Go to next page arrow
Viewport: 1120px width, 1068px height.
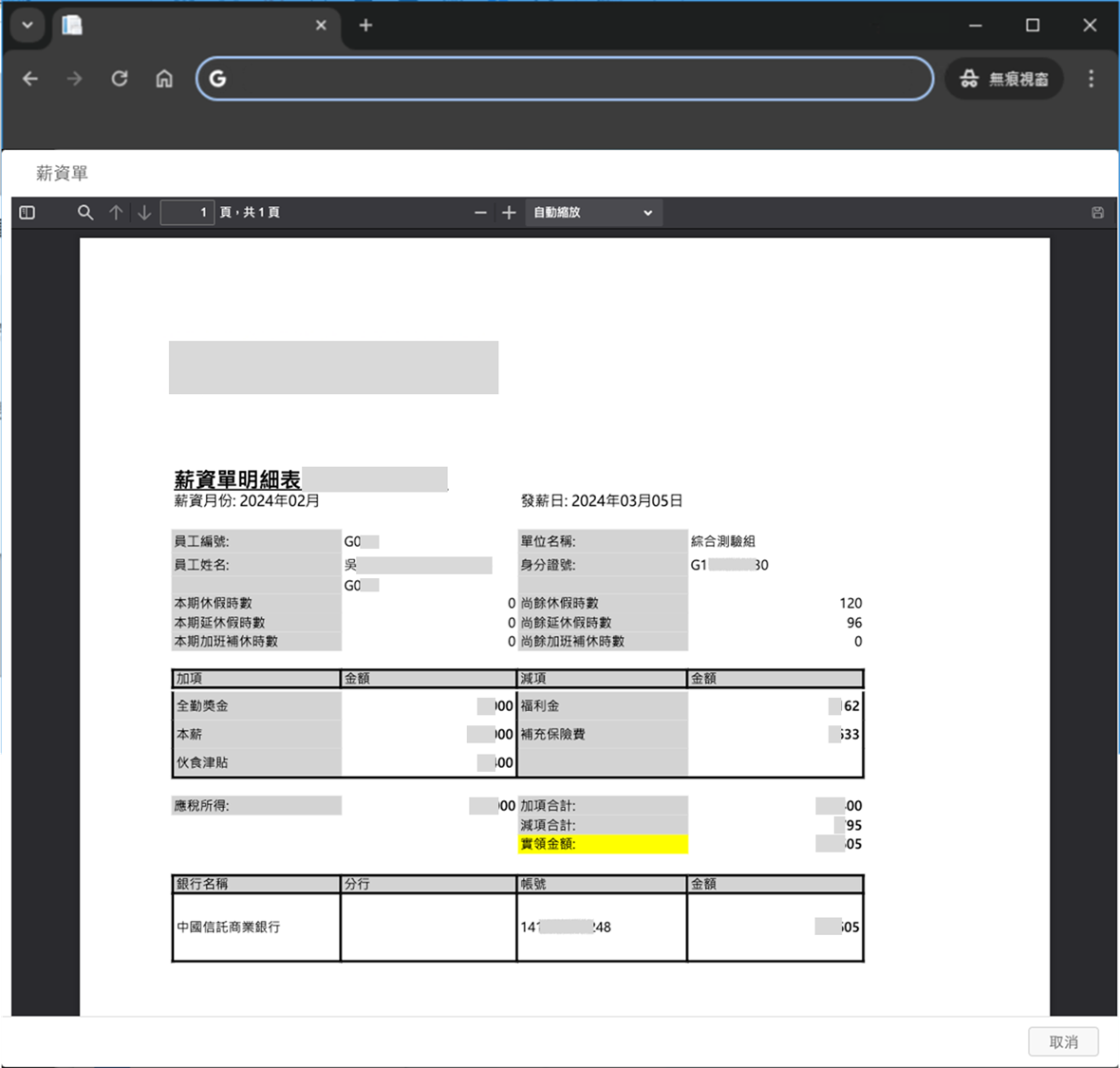(144, 213)
